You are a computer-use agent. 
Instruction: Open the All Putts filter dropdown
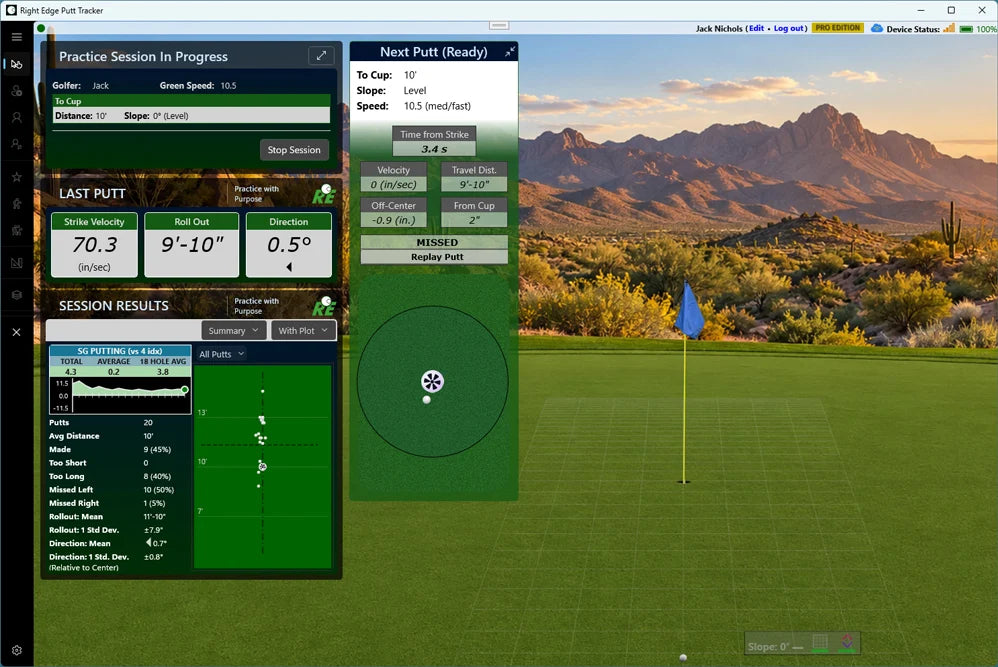point(221,354)
